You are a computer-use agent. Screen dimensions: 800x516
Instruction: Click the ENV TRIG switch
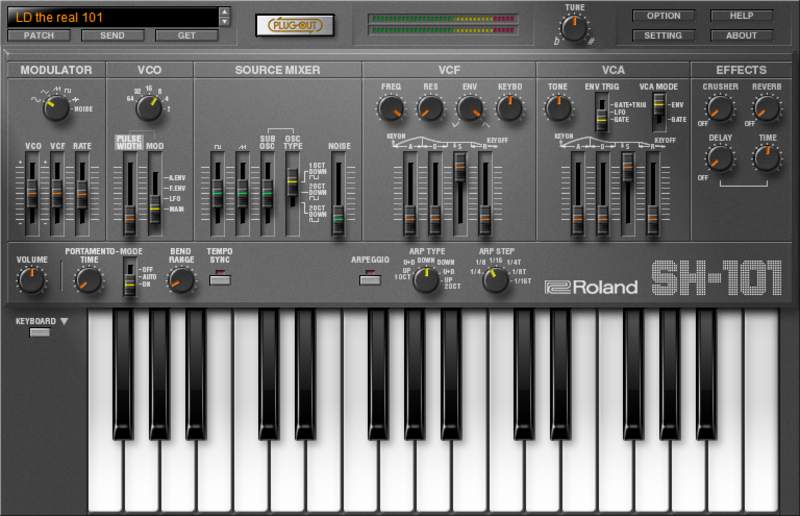pos(602,112)
